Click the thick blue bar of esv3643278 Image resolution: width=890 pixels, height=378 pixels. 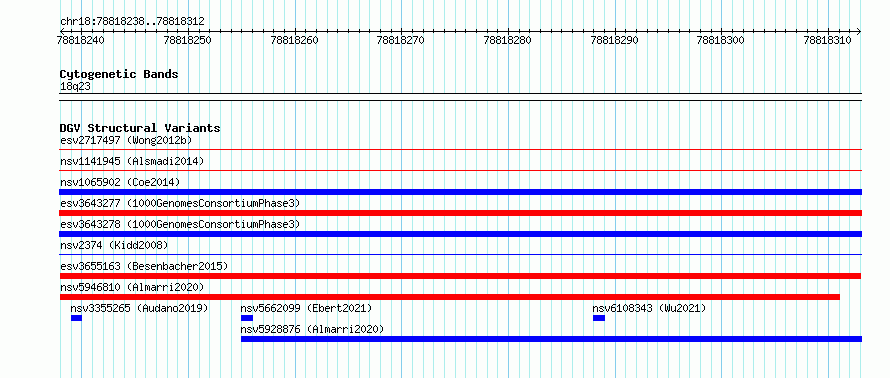pos(461,234)
